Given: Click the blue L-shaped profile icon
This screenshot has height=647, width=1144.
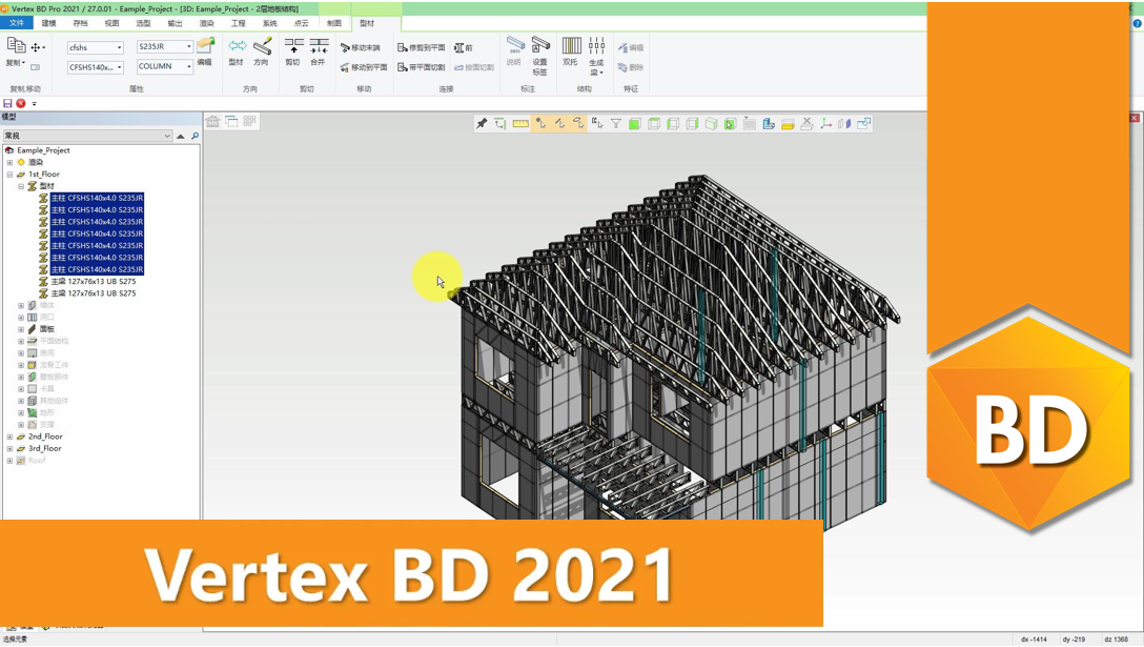Looking at the screenshot, I should (x=768, y=124).
